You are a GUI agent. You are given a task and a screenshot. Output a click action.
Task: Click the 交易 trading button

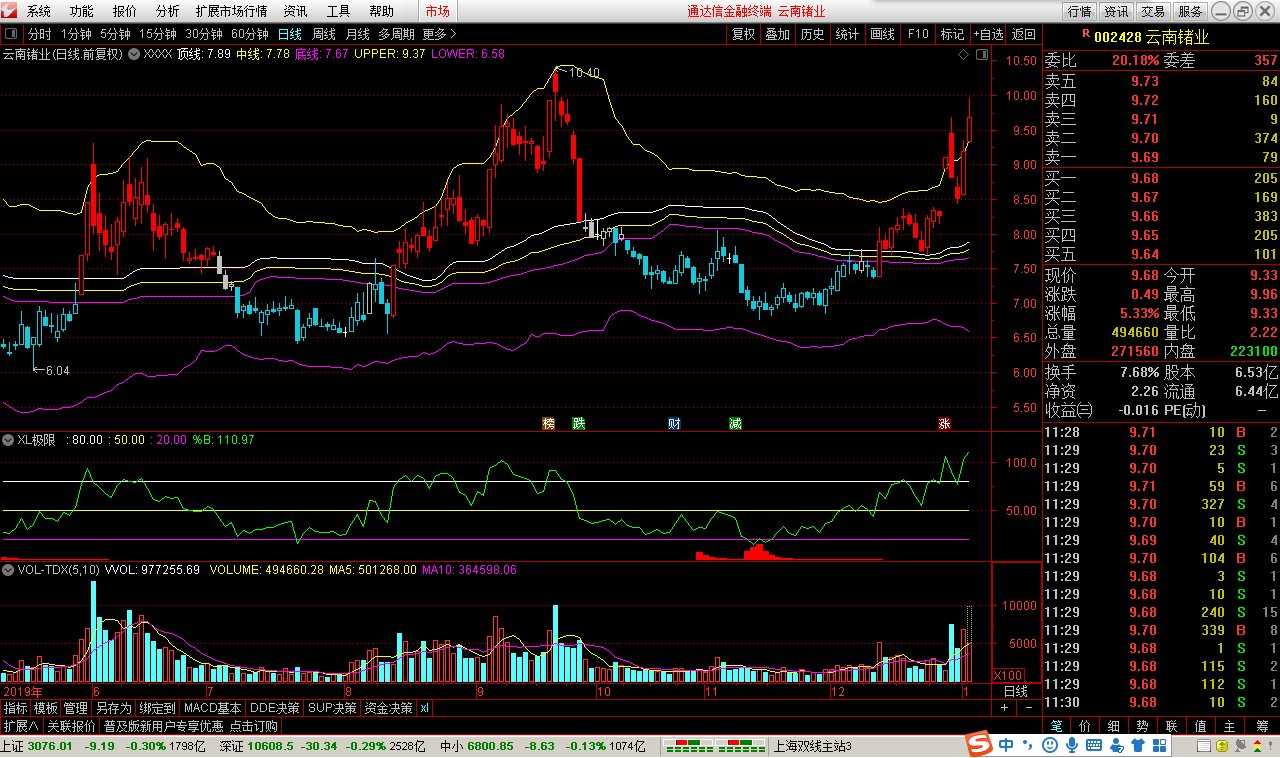click(1153, 12)
